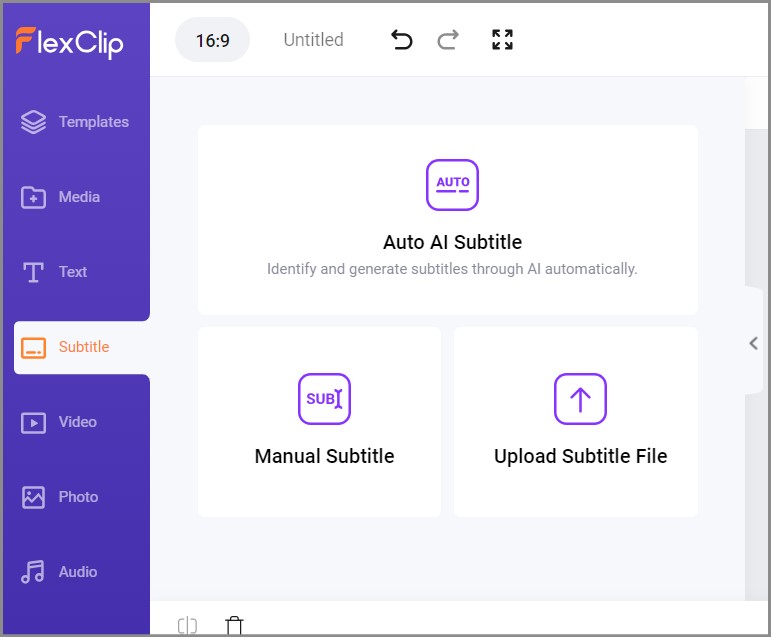Image resolution: width=771 pixels, height=637 pixels.
Task: Click the split clip icon
Action: click(187, 626)
